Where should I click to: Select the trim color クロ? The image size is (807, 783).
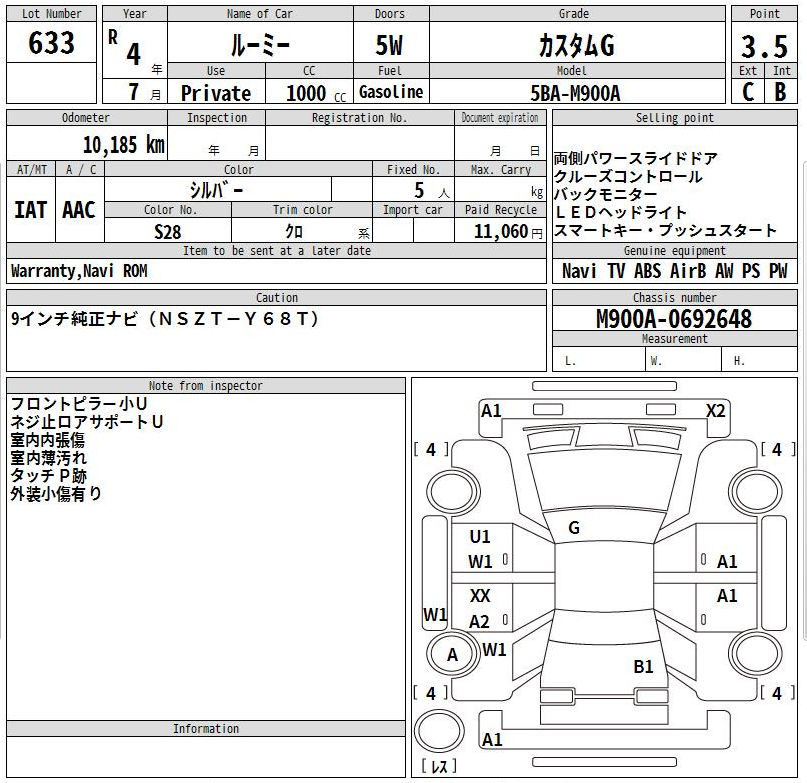(294, 232)
